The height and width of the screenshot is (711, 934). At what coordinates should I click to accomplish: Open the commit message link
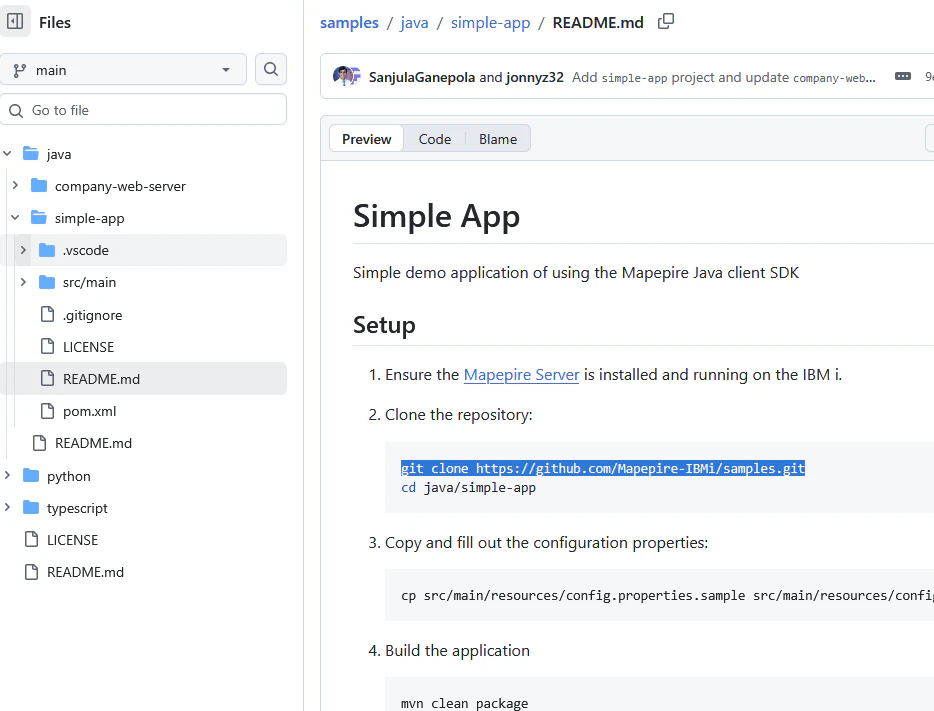[x=724, y=77]
